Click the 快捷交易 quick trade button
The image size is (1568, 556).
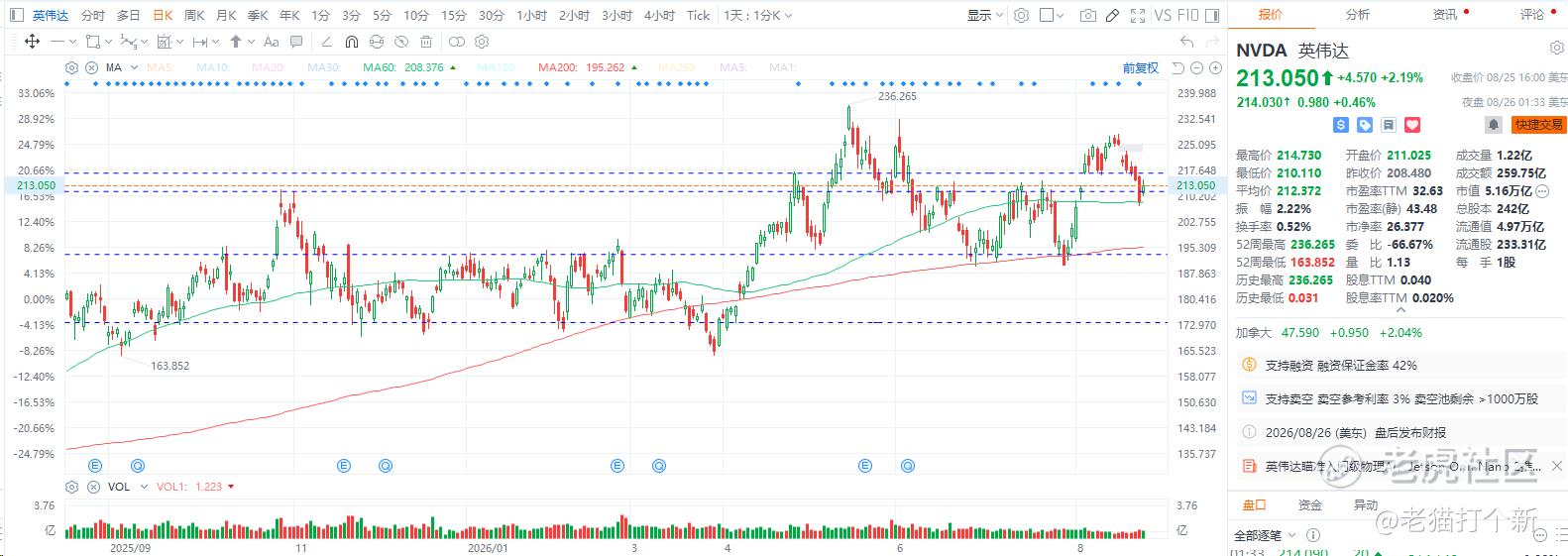(1538, 125)
